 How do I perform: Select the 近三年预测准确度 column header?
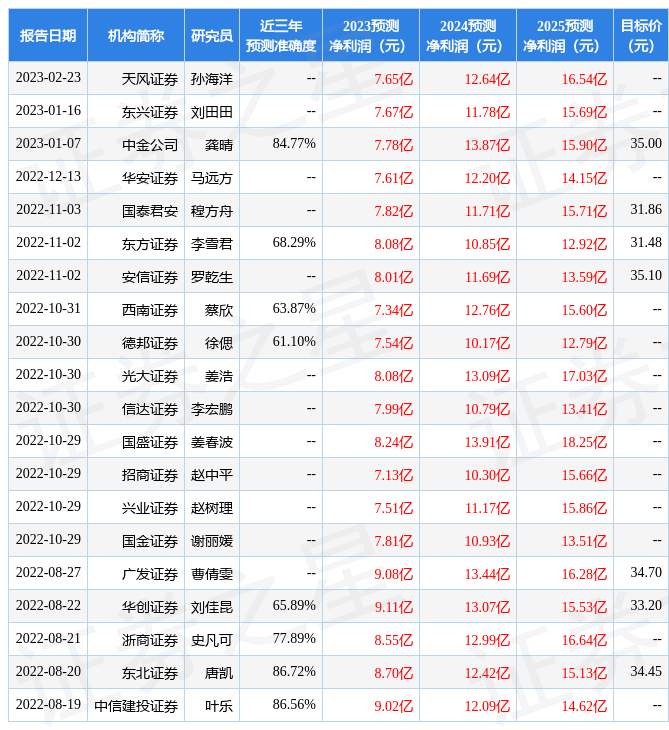coord(281,35)
